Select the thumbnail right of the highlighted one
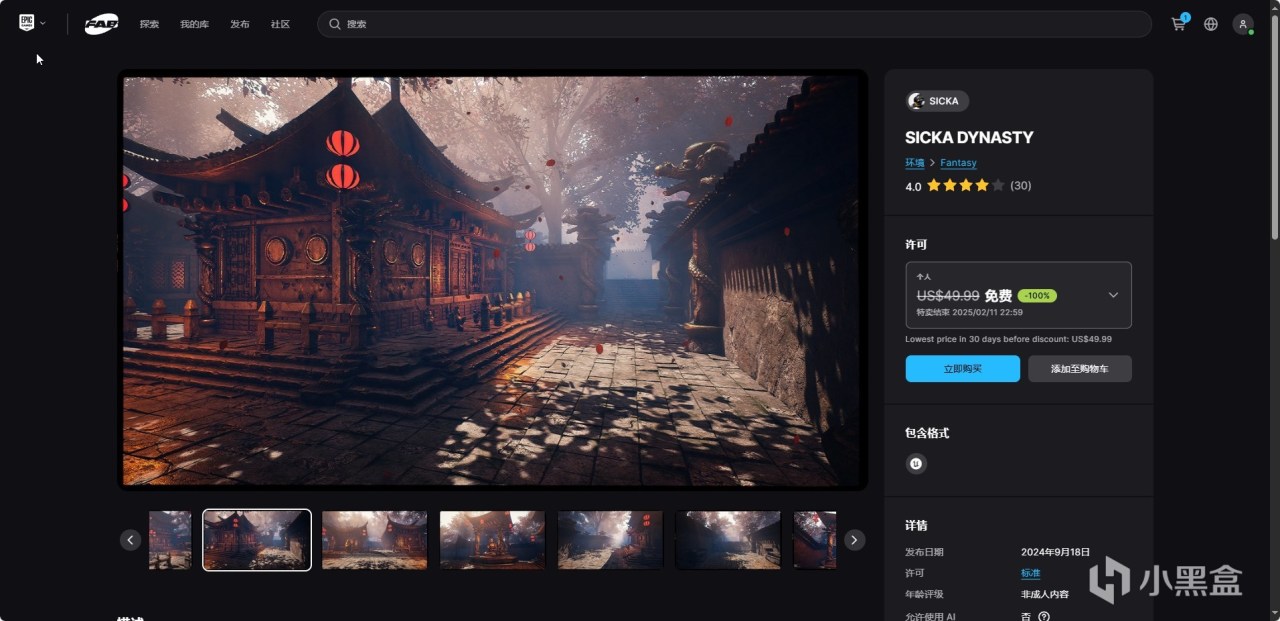 point(375,540)
